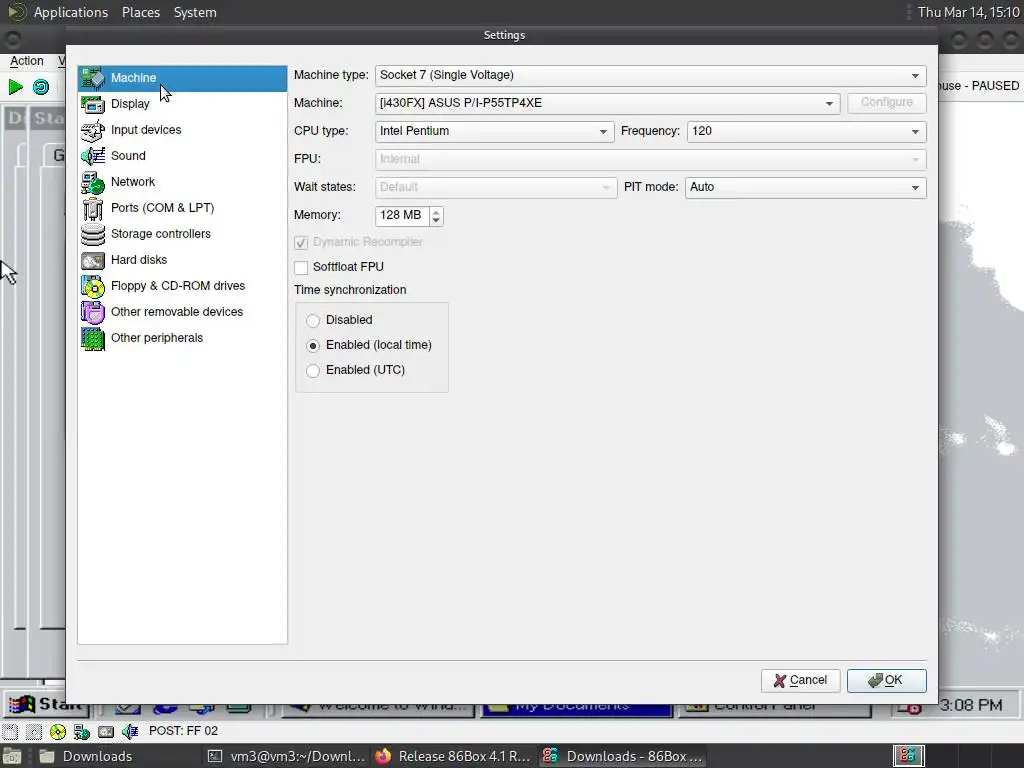Click the show desktop icon in bottom panel
Screen dimensions: 1024x768
12,756
